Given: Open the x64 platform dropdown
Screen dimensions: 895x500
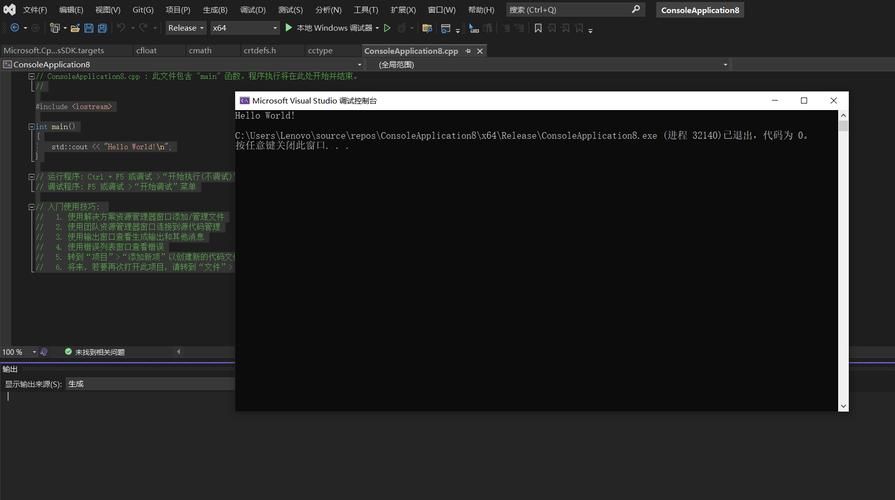Looking at the screenshot, I should pos(245,27).
